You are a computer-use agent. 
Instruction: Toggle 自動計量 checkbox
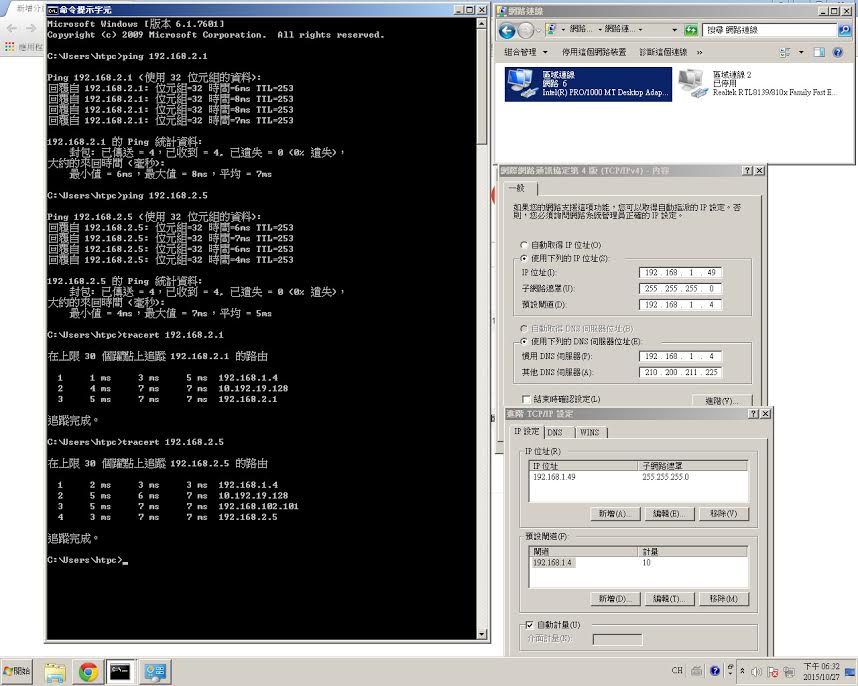coord(529,625)
